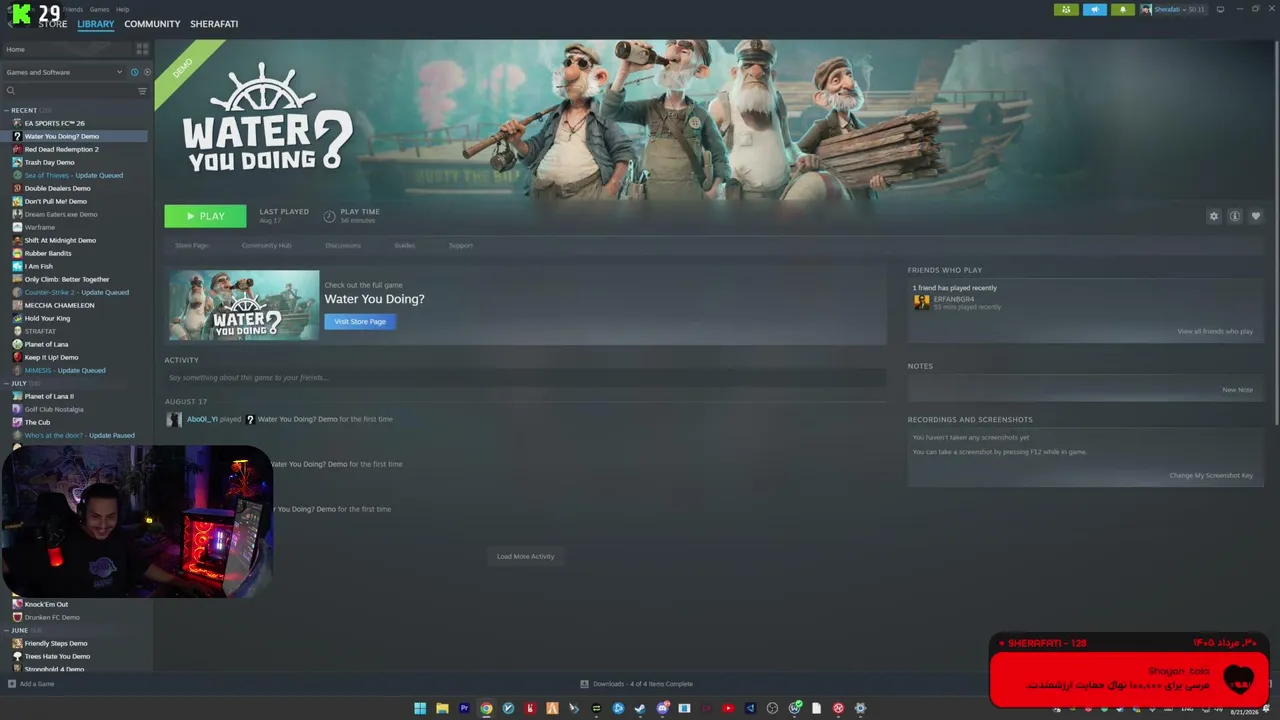
Task: Open the game's Guides link
Action: 404,245
